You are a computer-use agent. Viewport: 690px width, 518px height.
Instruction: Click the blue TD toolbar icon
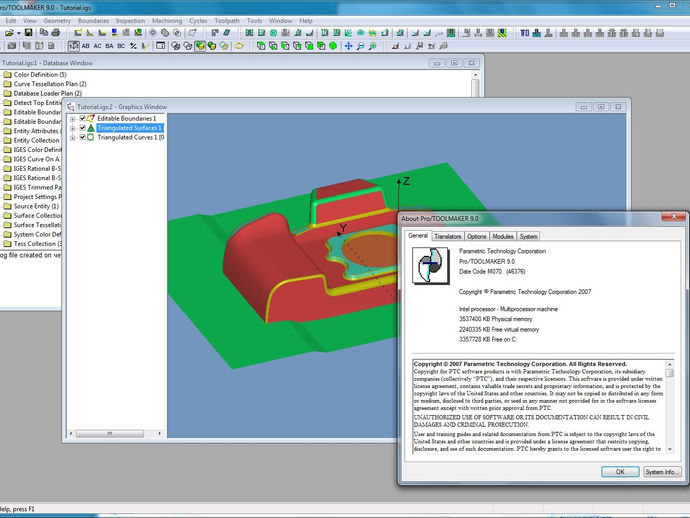[525, 33]
